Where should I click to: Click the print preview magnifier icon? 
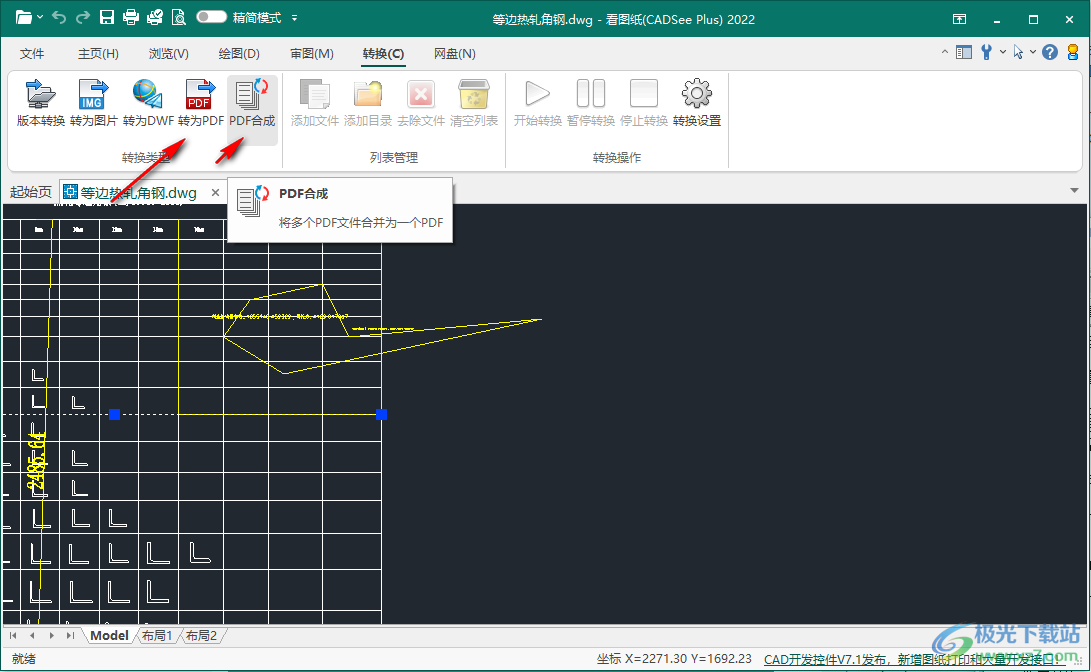click(178, 17)
